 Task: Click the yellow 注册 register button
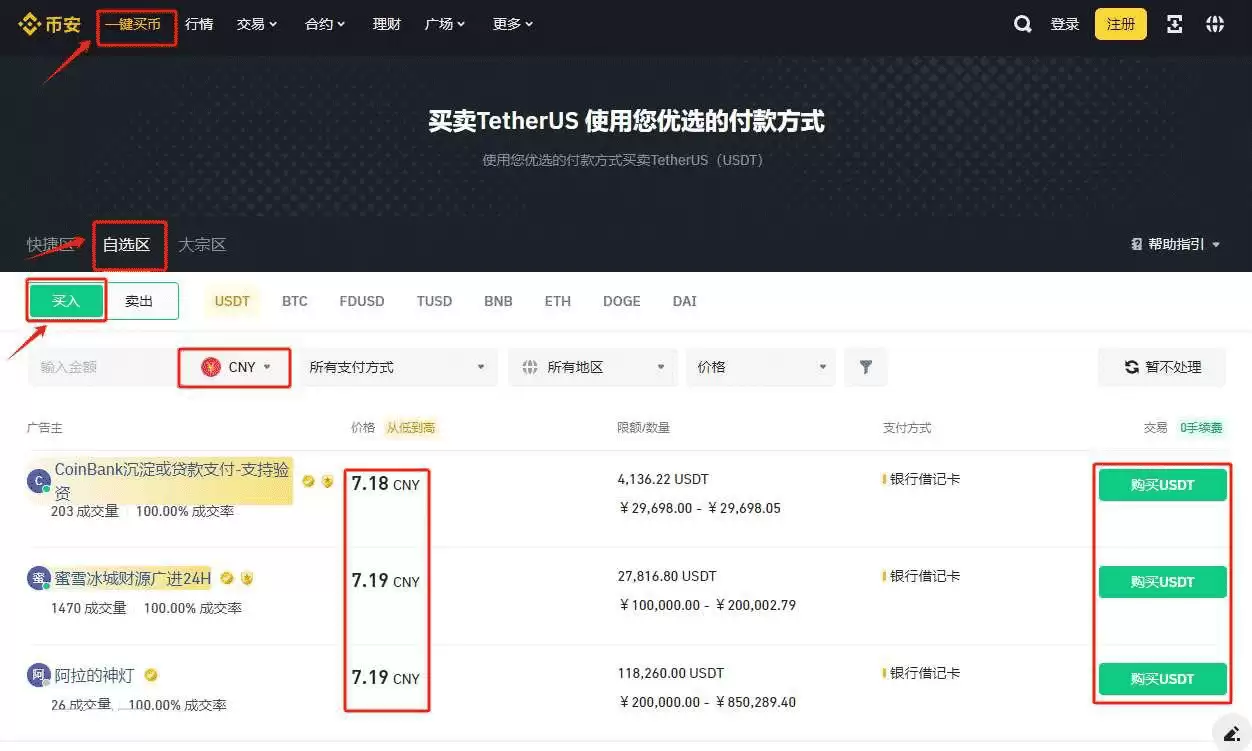coord(1119,23)
